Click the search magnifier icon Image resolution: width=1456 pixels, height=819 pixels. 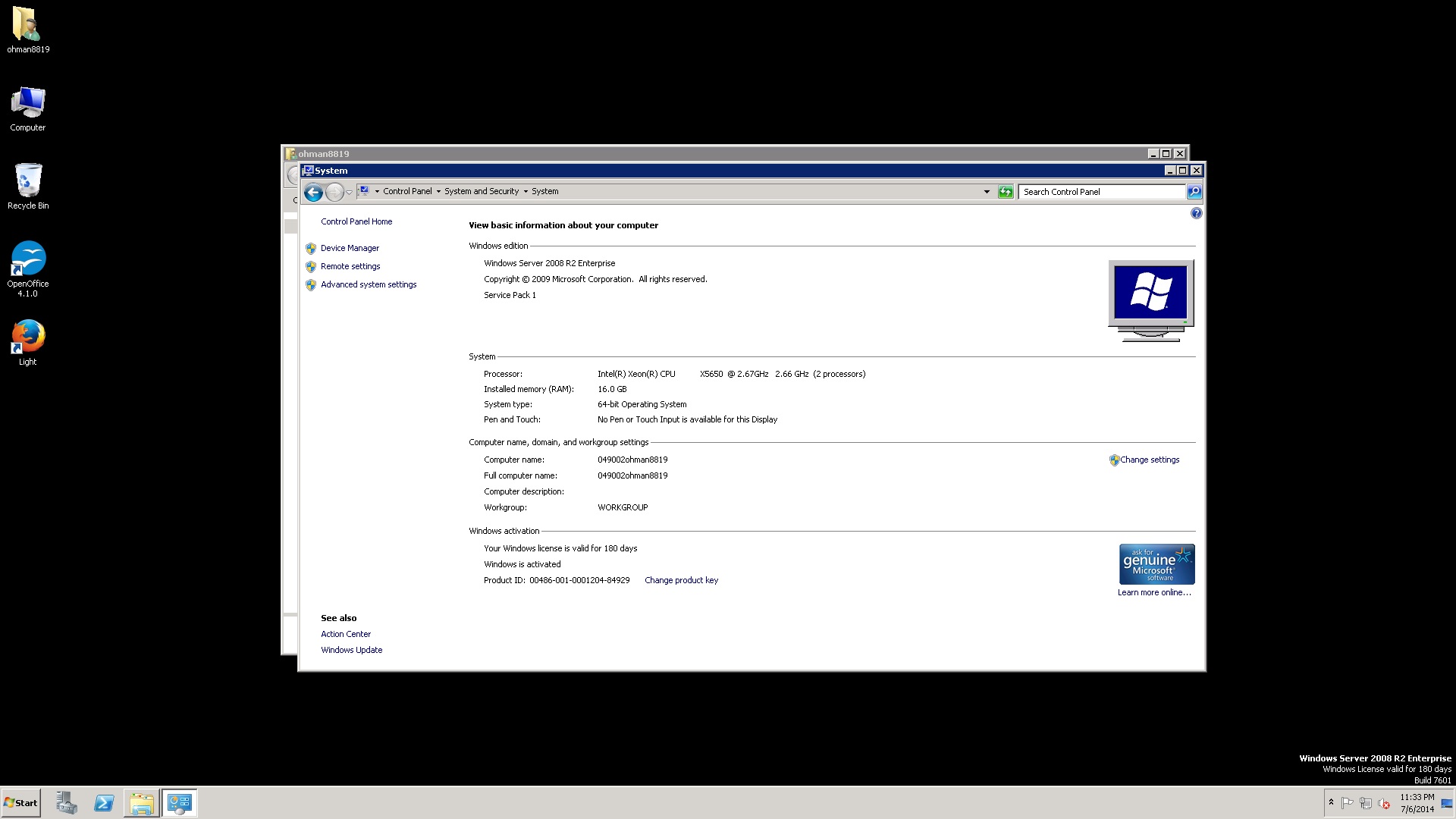point(1194,192)
